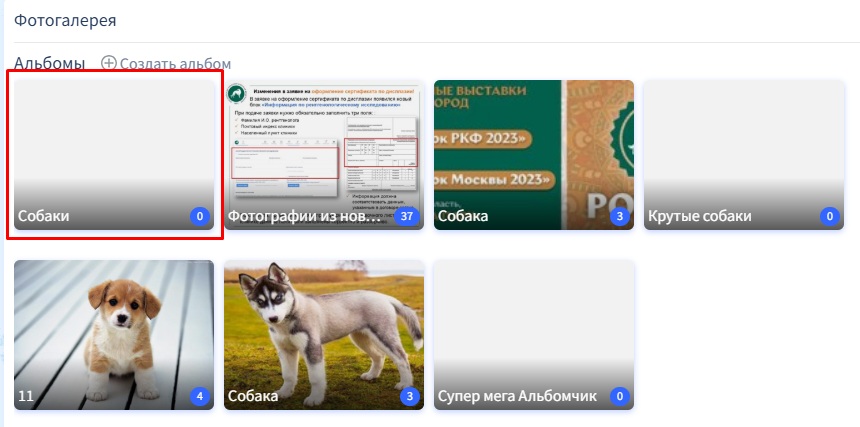
Task: Click the 0 badge on Крутые собаки
Action: click(830, 217)
